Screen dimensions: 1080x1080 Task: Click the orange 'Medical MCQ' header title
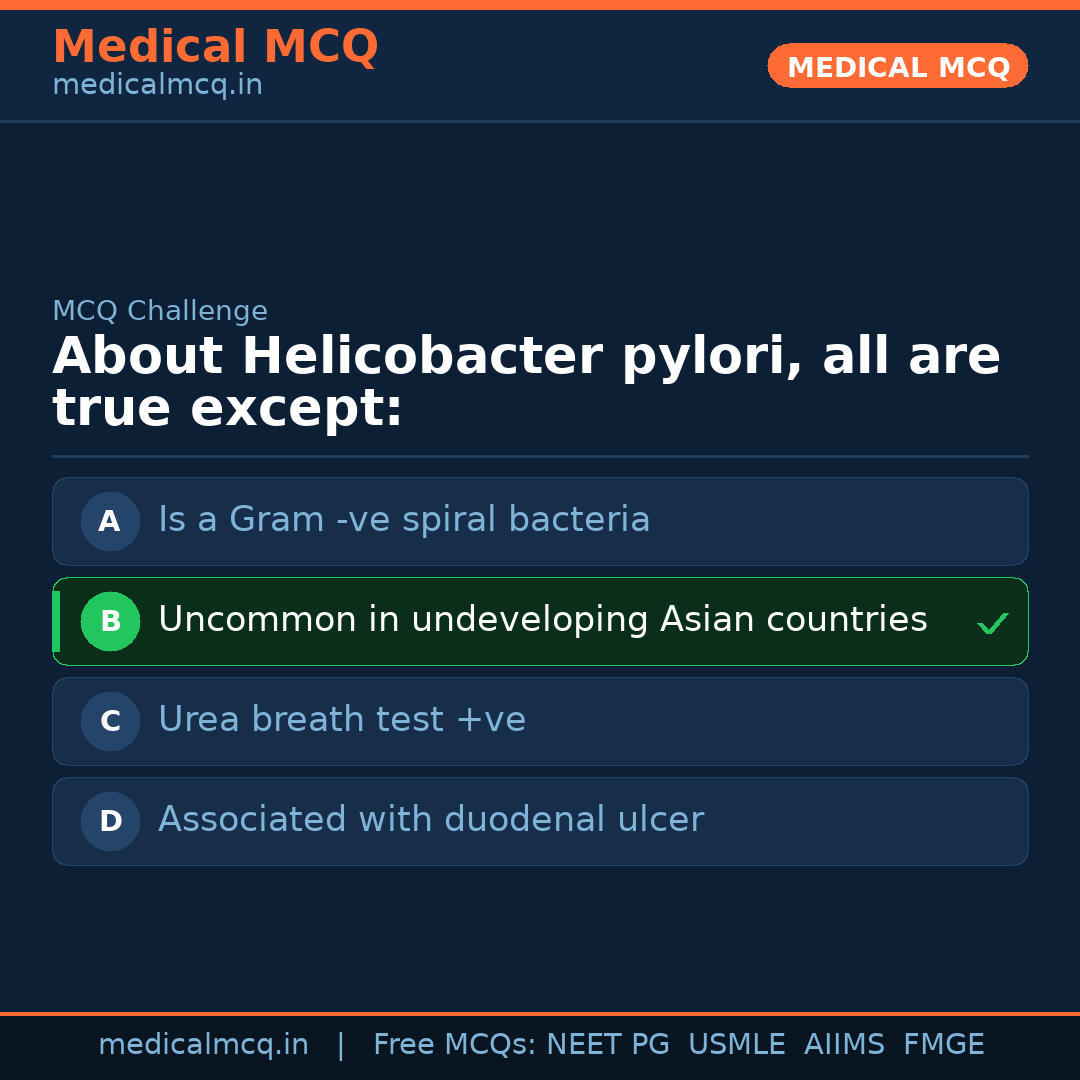(x=215, y=47)
